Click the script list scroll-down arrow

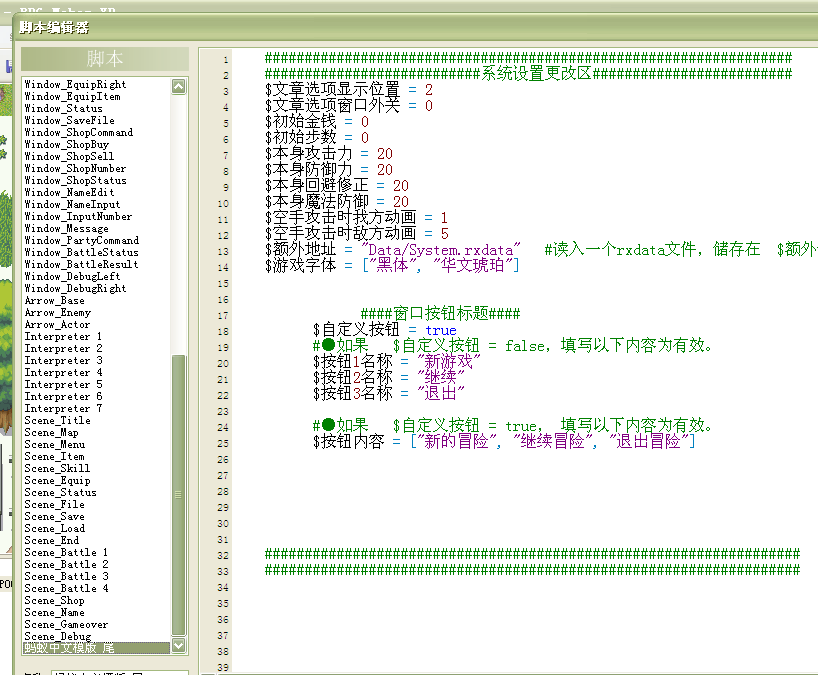pos(178,646)
